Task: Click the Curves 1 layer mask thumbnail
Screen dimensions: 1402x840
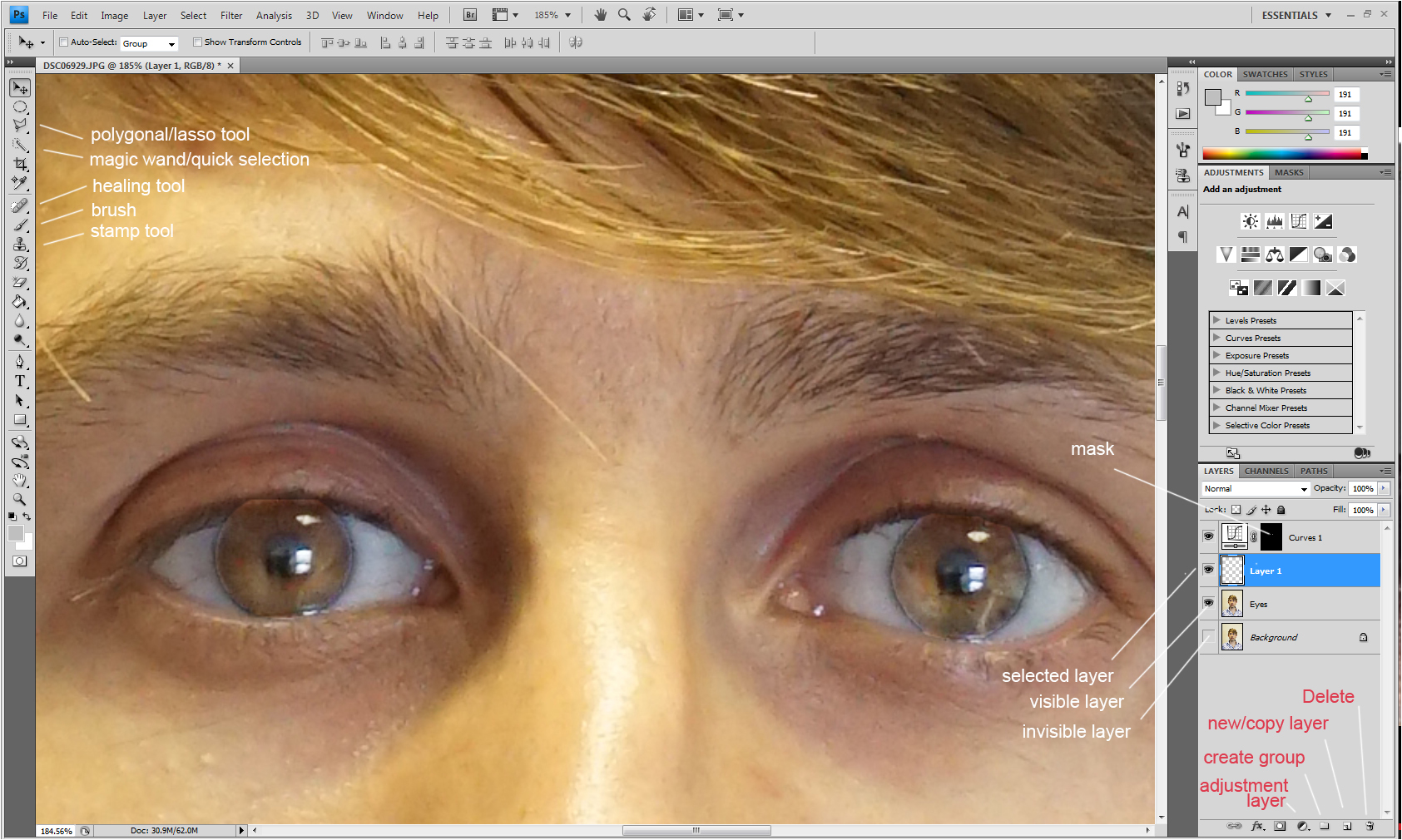Action: (1271, 537)
